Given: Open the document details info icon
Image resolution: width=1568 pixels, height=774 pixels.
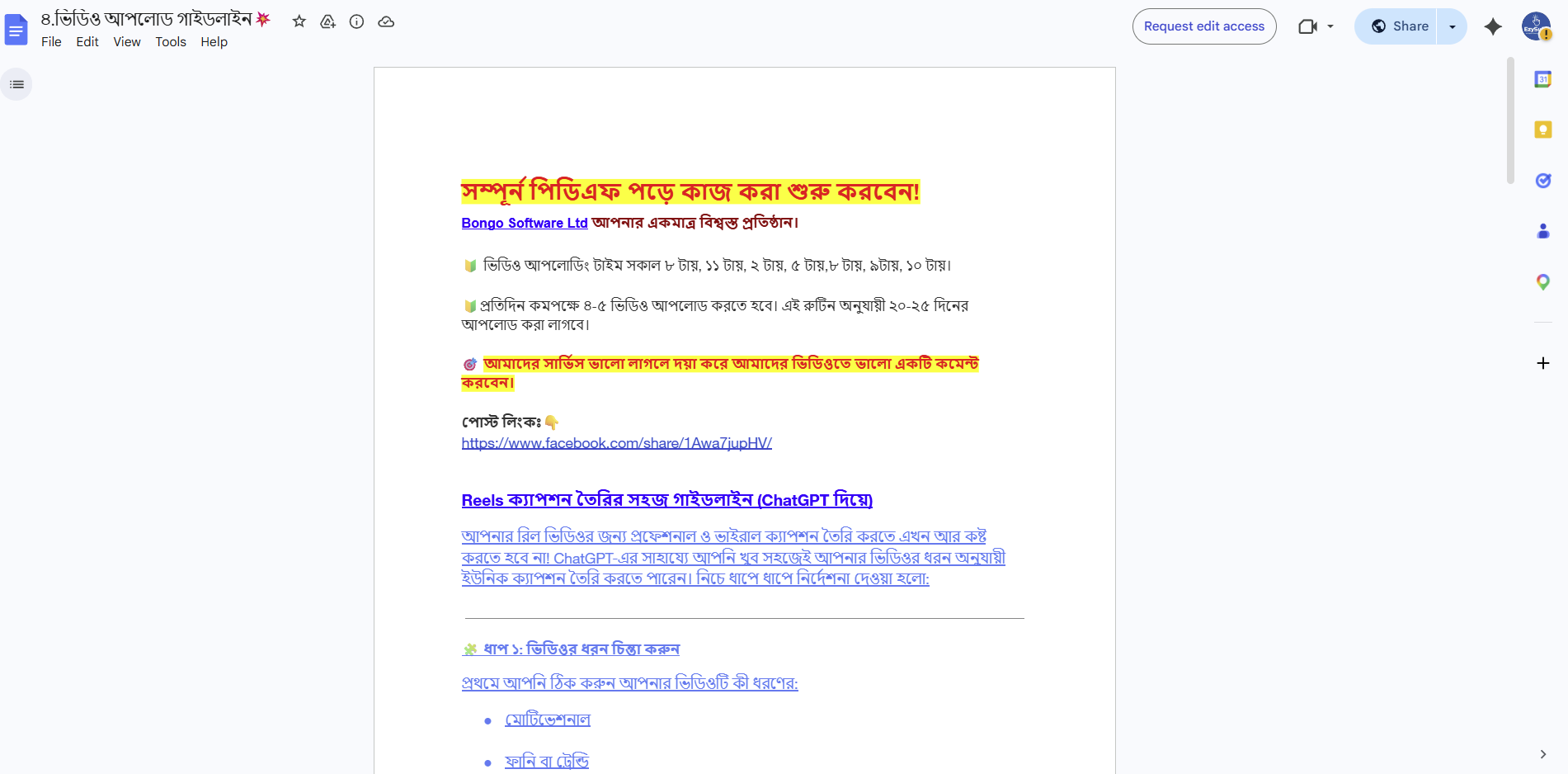Looking at the screenshot, I should click(x=356, y=21).
